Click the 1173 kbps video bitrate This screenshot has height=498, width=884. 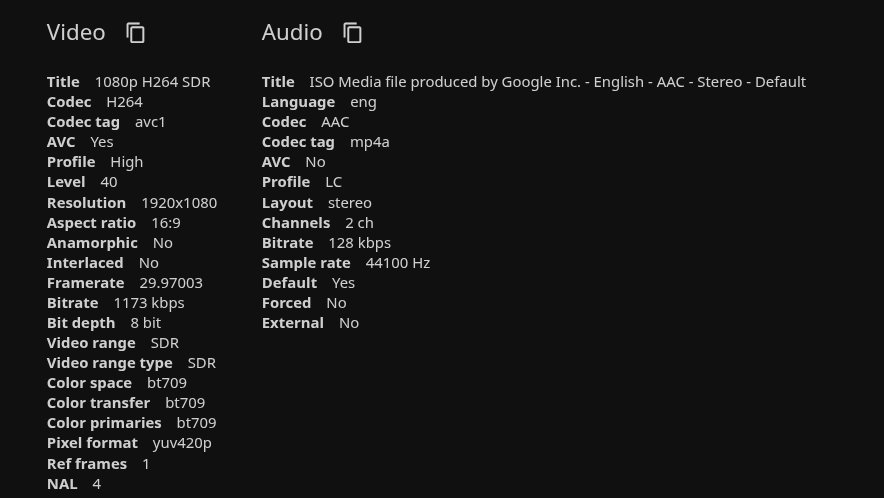pos(149,303)
